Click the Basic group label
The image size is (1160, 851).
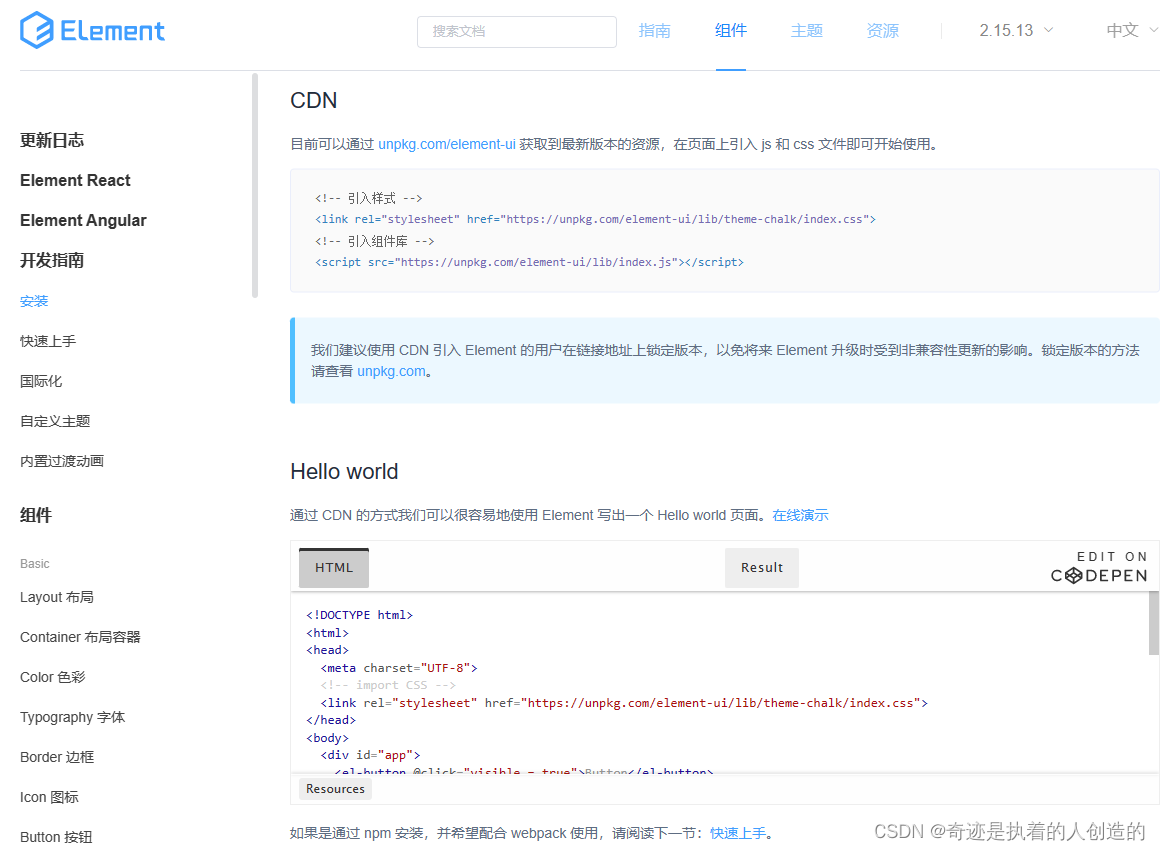(x=35, y=564)
